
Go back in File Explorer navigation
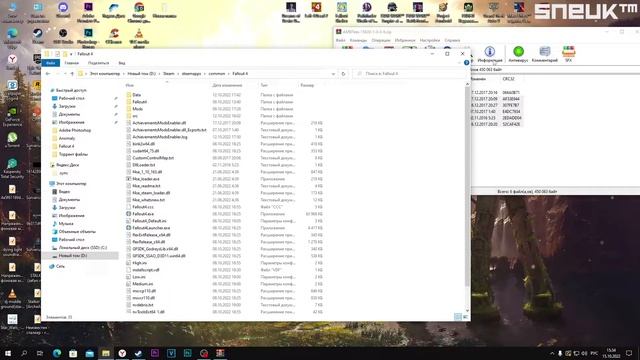(x=48, y=74)
